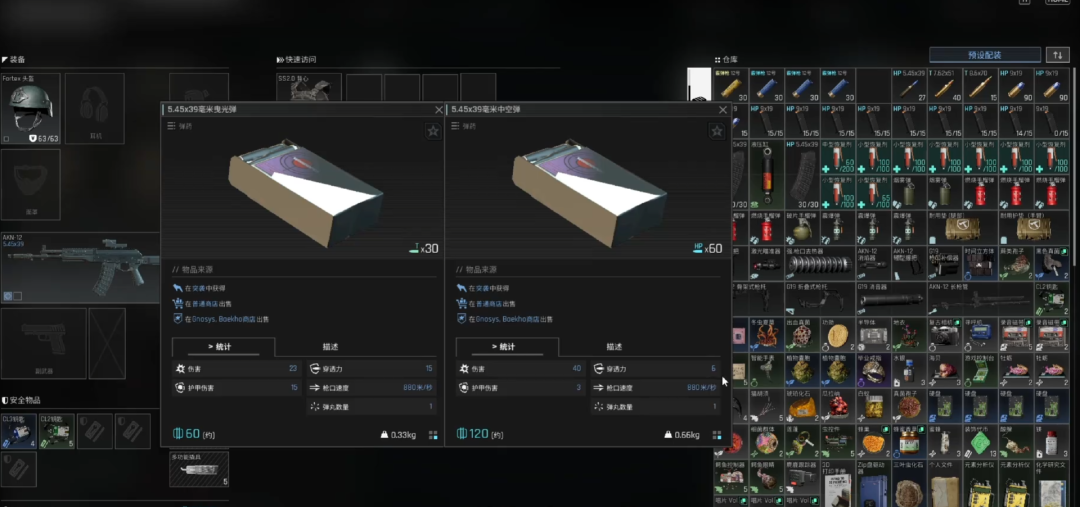Click the 仓库 stash header label

pos(731,60)
